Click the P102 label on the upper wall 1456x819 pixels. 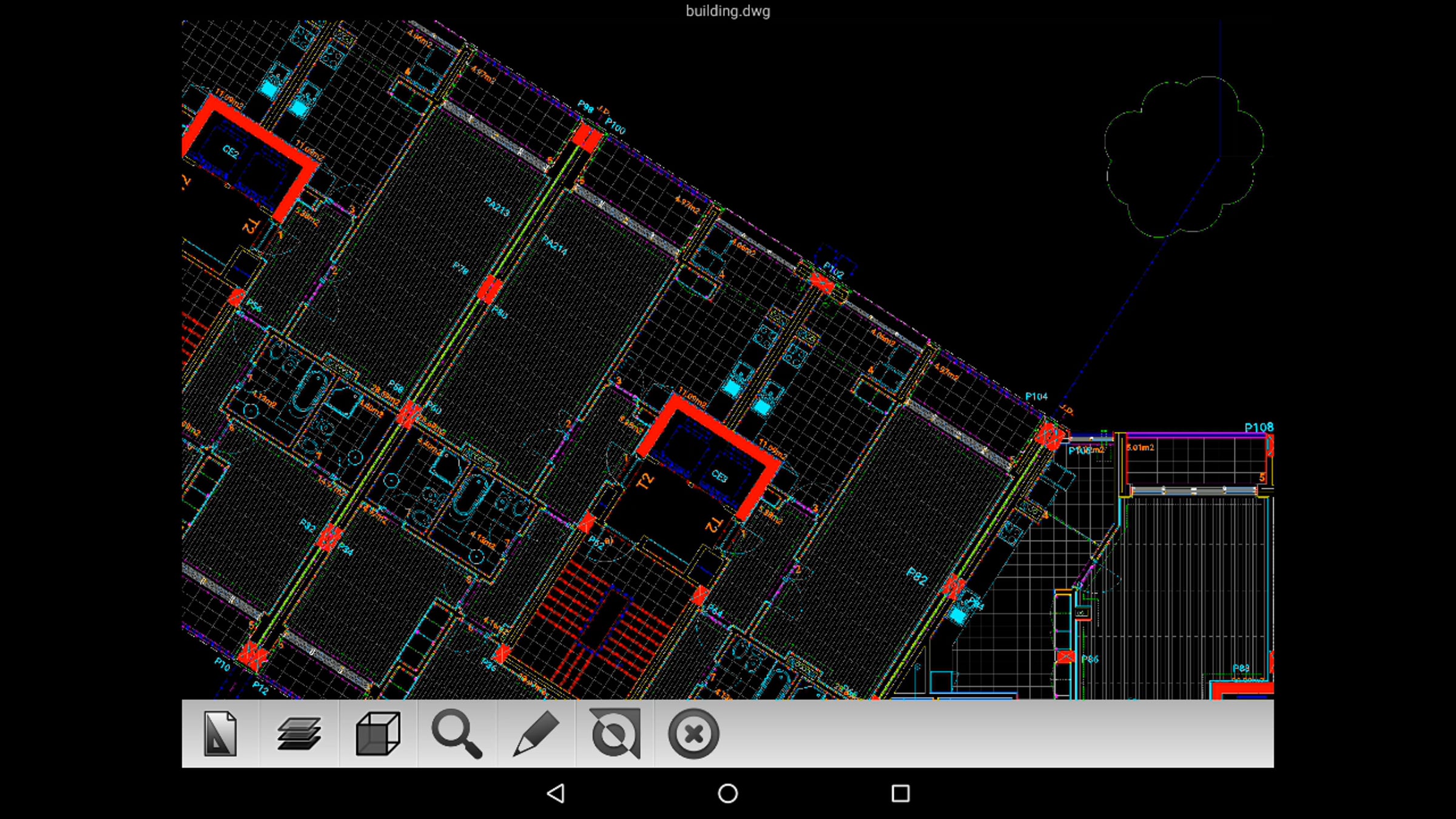coord(834,271)
